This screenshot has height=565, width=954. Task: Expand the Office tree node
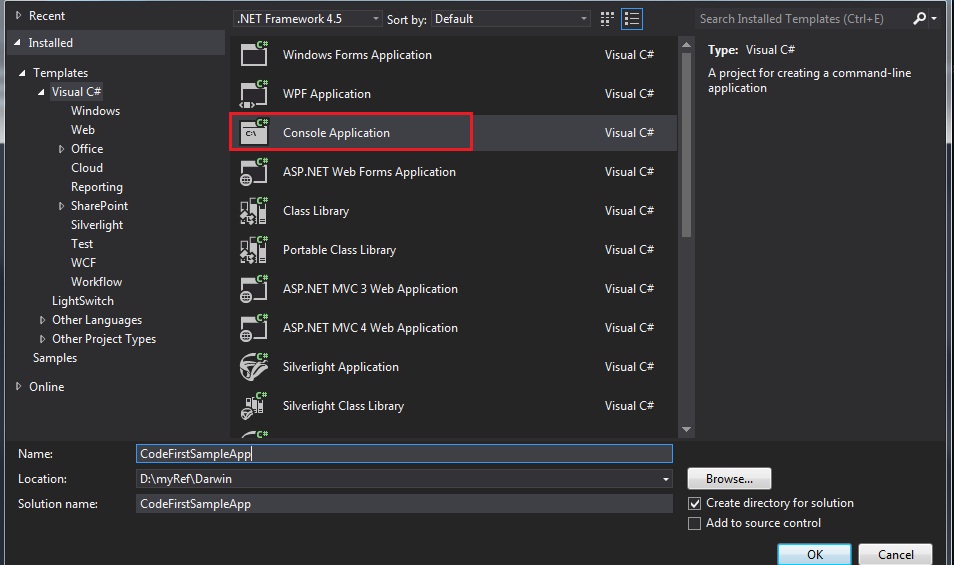[x=61, y=149]
